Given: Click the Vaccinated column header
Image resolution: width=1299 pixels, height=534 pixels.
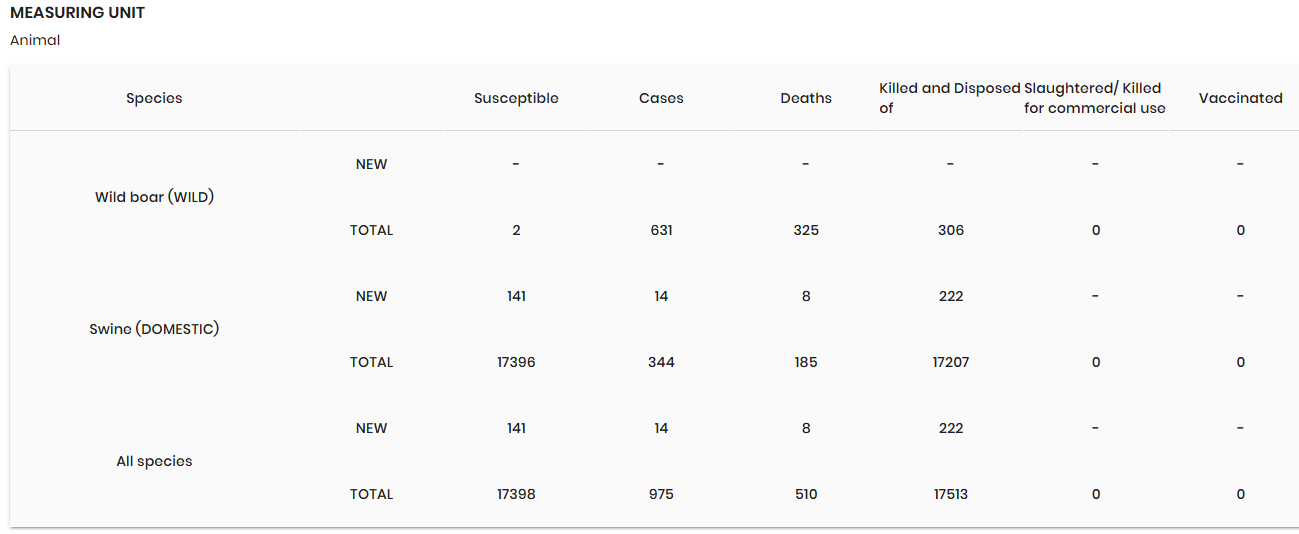Looking at the screenshot, I should 1240,98.
